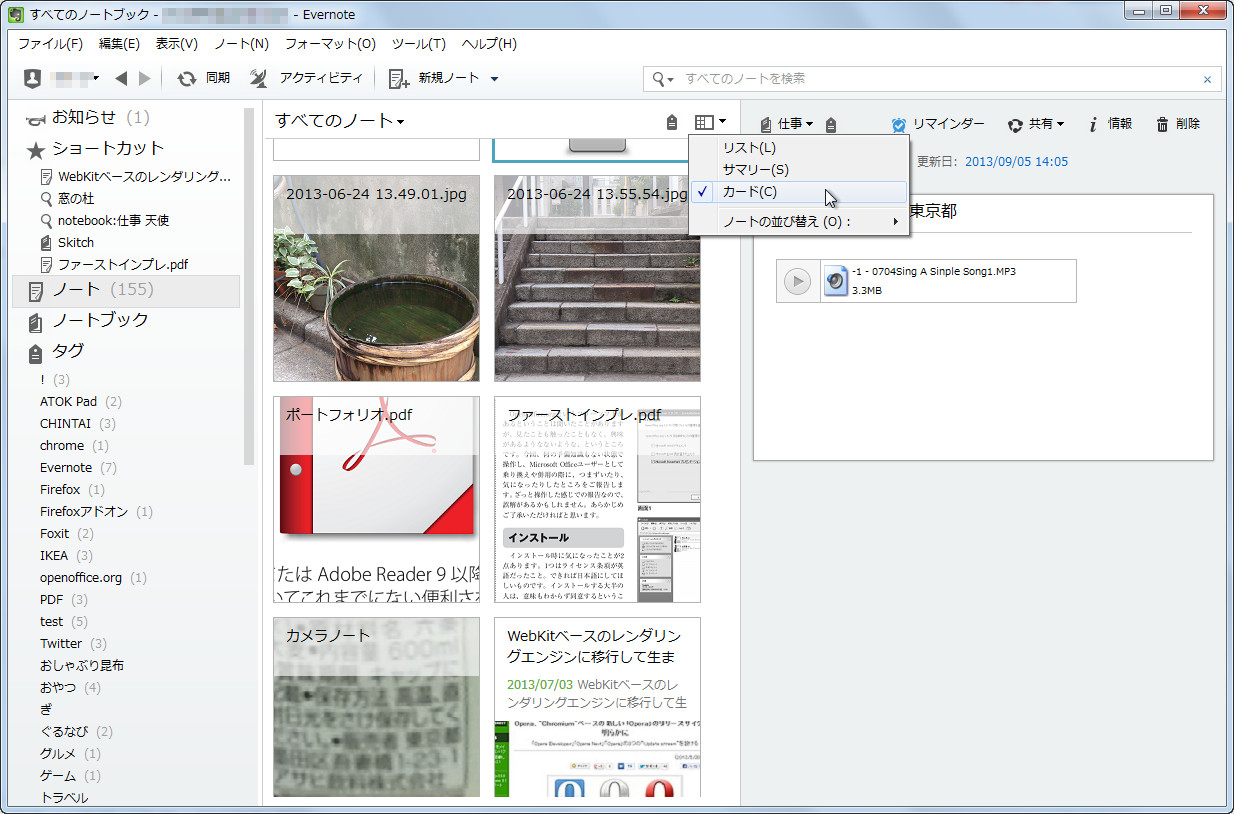Image resolution: width=1234 pixels, height=814 pixels.
Task: Open 2013-06-24 13.49.01.jpg note card
Action: pos(376,278)
